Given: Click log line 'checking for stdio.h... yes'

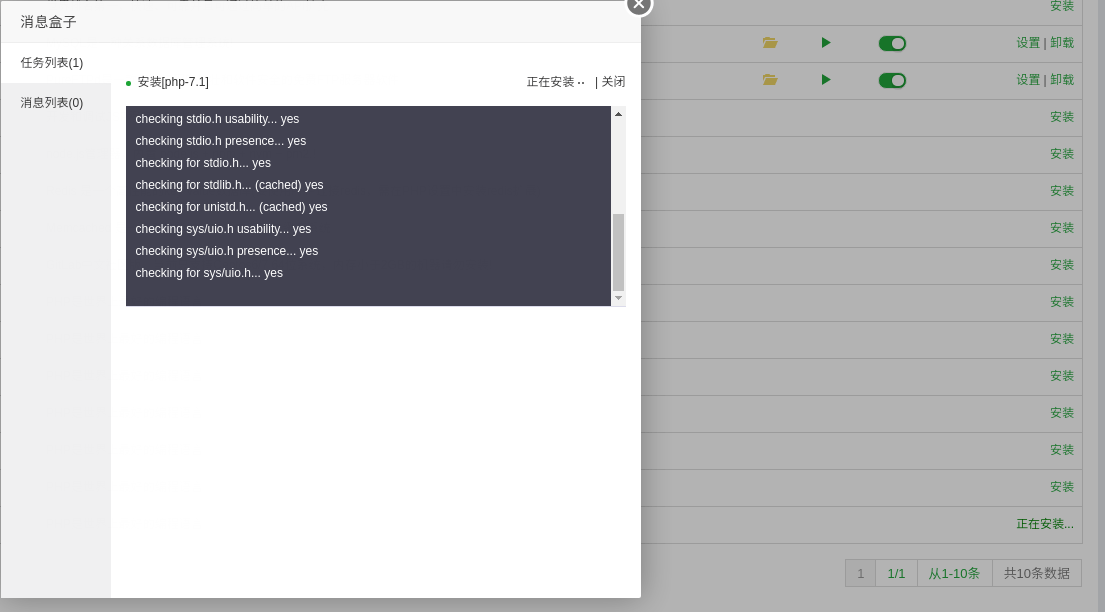Looking at the screenshot, I should point(203,163).
